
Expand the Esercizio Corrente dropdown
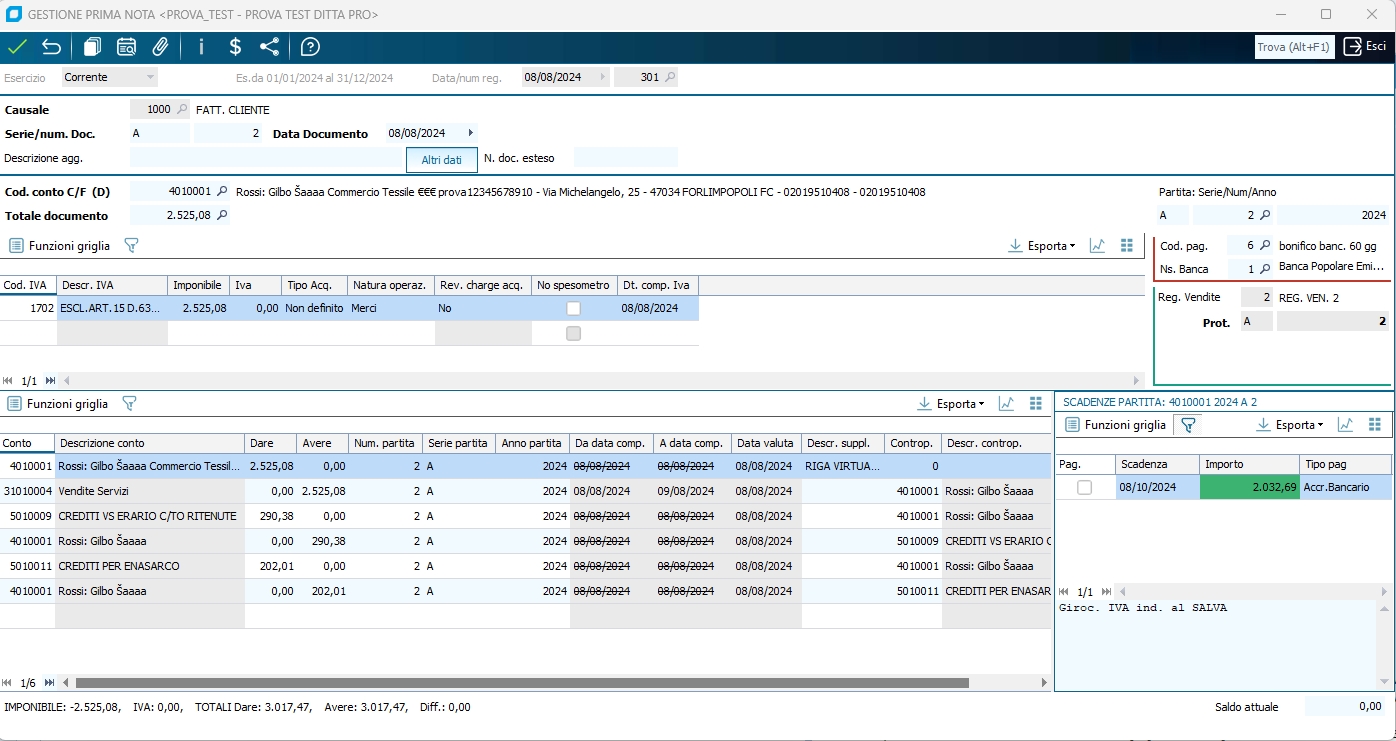point(150,77)
